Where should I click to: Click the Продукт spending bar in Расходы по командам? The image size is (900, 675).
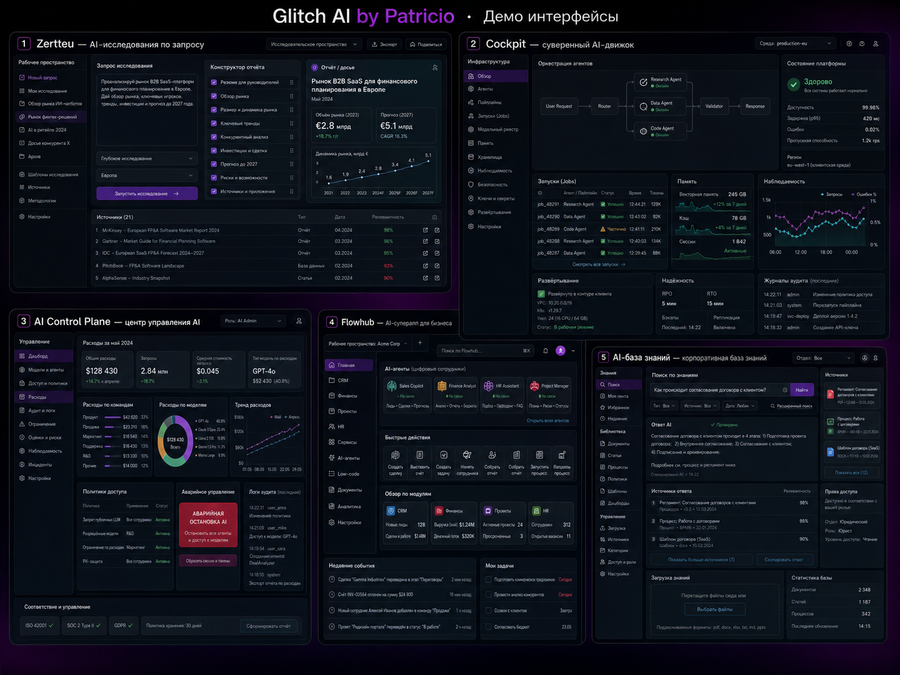[x=113, y=417]
